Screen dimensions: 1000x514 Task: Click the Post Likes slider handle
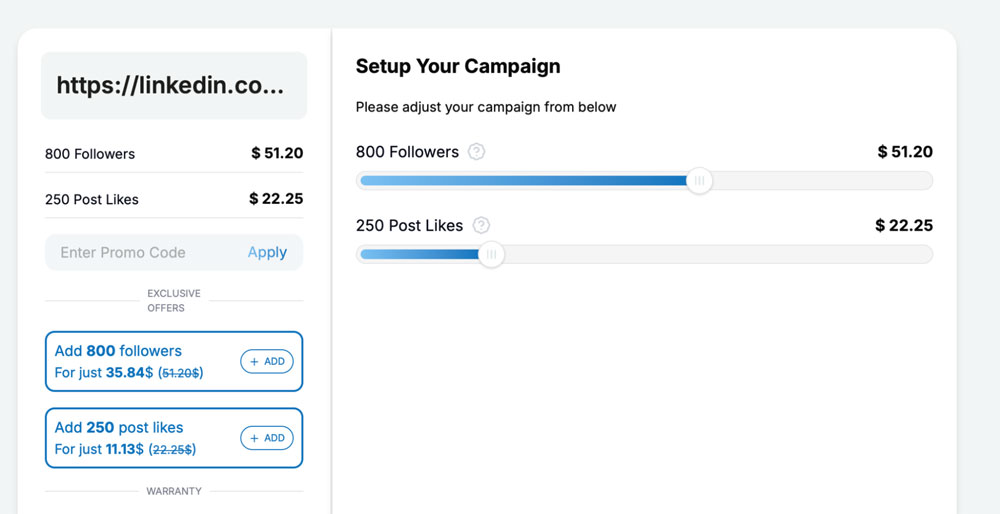tap(491, 254)
